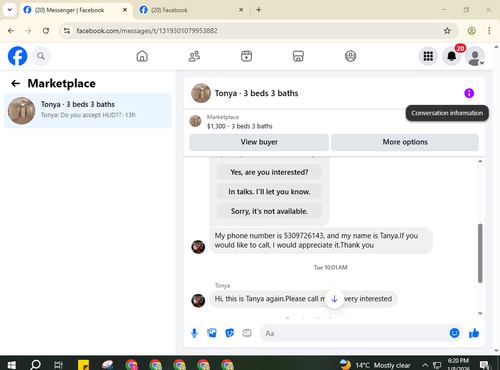This screenshot has height=370, width=500.
Task: Go to the Facebook Home icon
Action: [142, 56]
